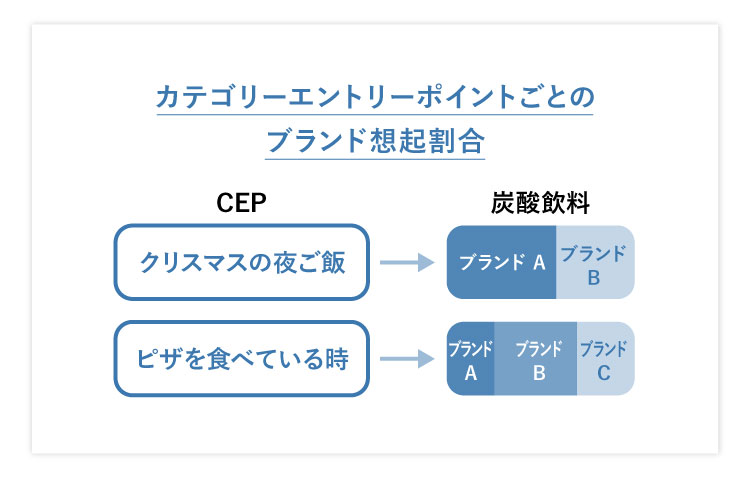Click the small ブランド A segment in bottom bar

[471, 358]
